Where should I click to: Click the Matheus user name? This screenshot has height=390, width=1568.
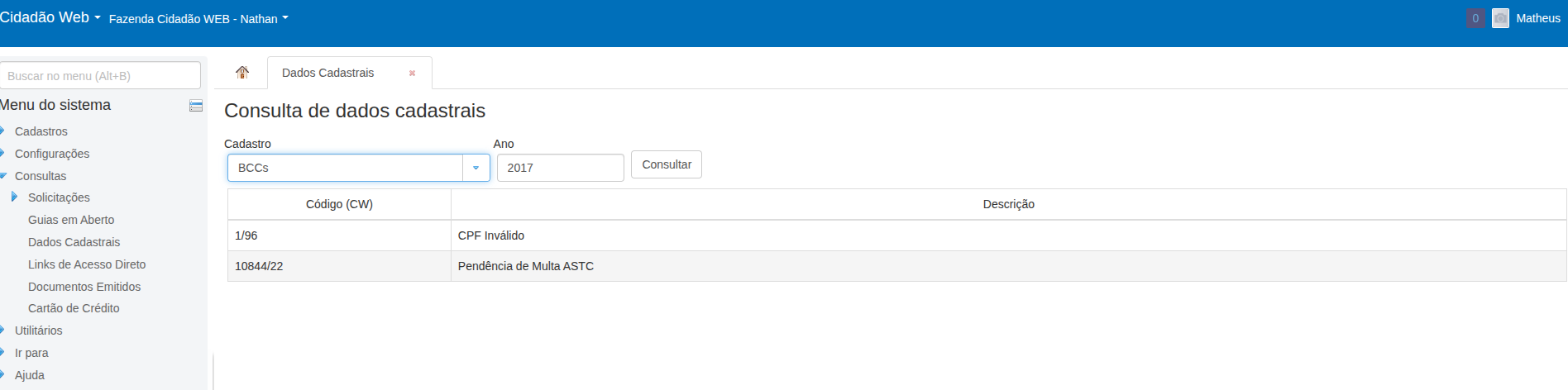1537,18
